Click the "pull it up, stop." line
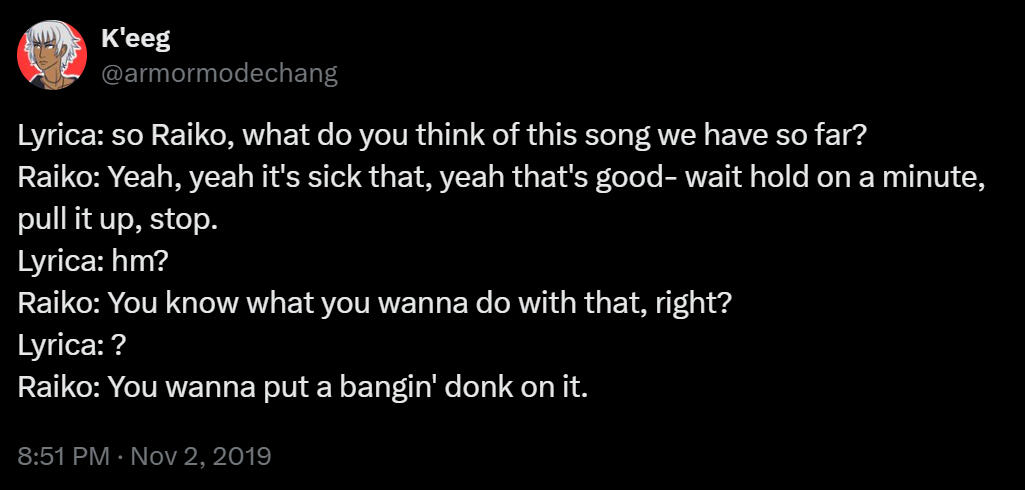Screen dimensions: 1025x490 (x=117, y=219)
